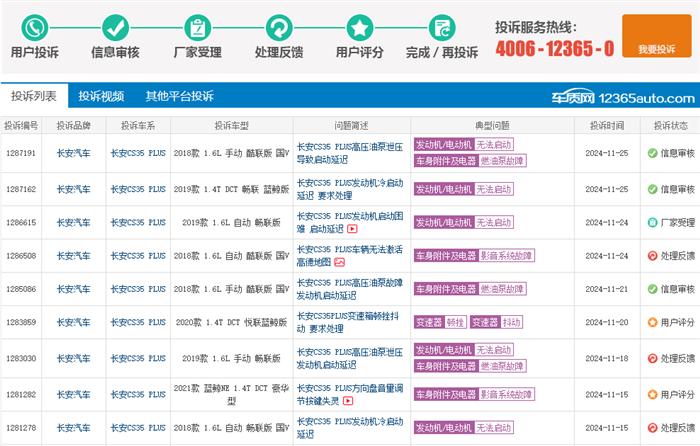Click 变速器 顿挫 tag in row 1283859
This screenshot has width=700, height=446.
point(440,322)
